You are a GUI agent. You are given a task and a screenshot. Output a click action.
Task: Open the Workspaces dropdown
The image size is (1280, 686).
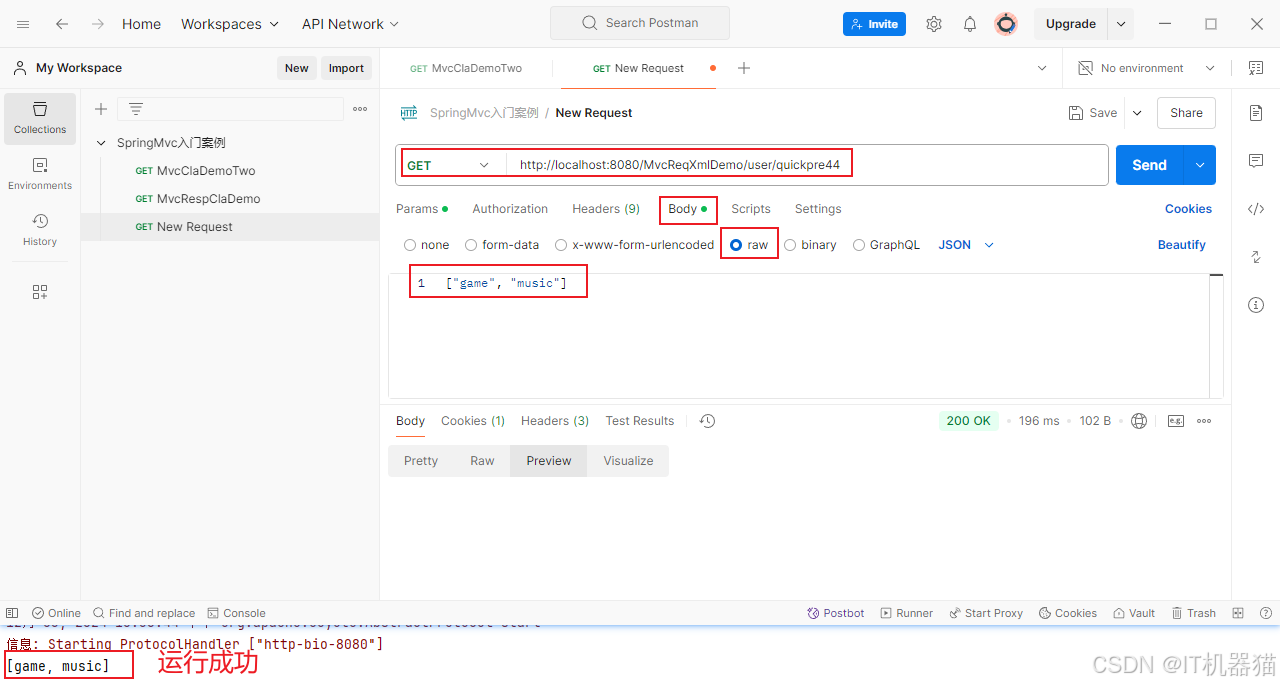click(231, 24)
